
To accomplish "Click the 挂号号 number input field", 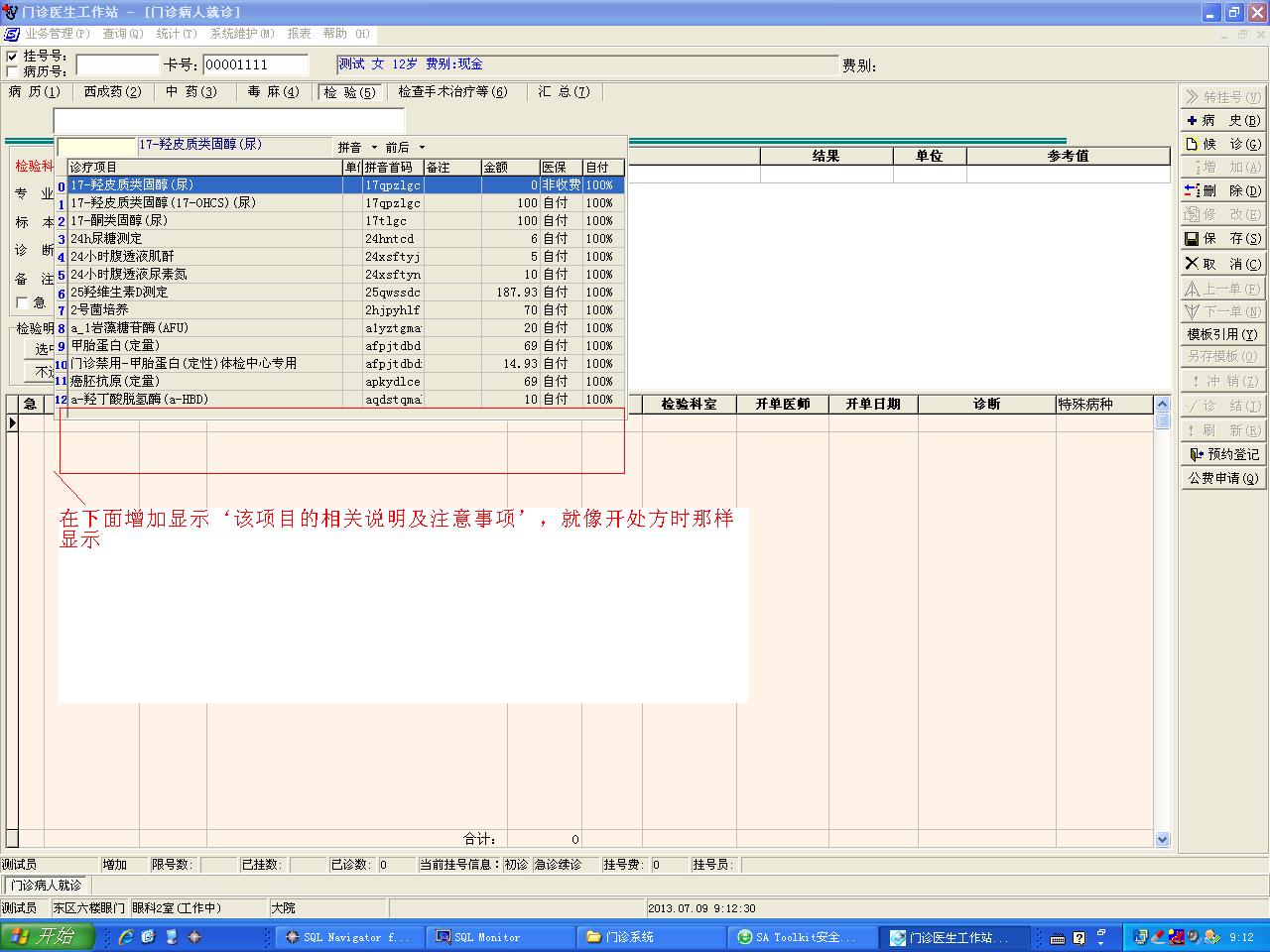I will [x=117, y=65].
